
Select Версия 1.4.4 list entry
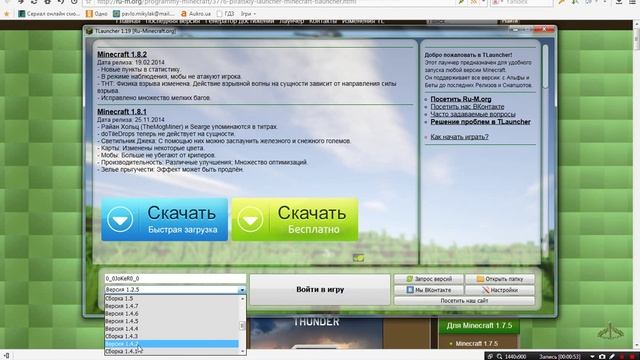pyautogui.click(x=171, y=329)
